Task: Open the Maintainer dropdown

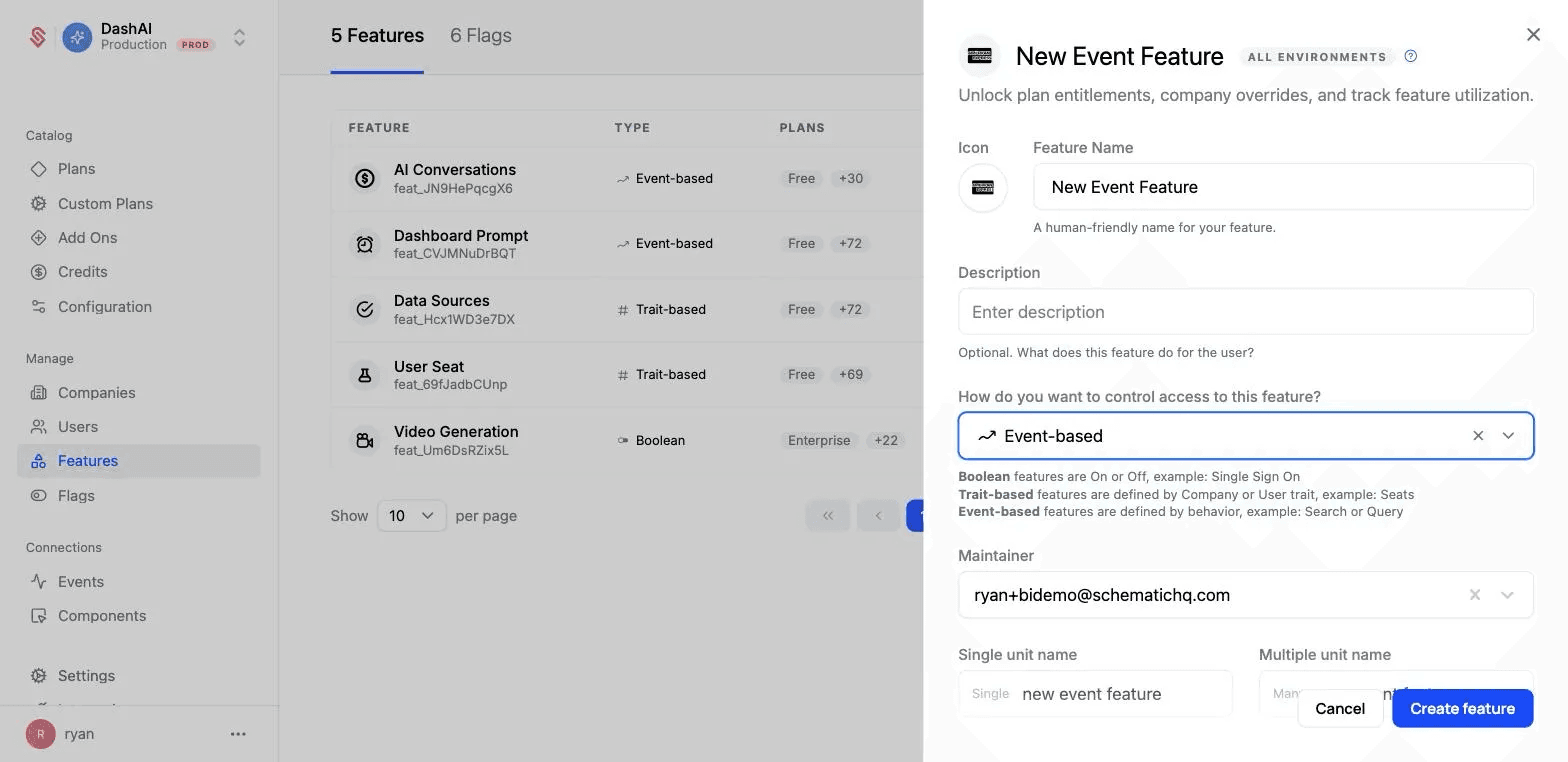Action: click(1507, 595)
